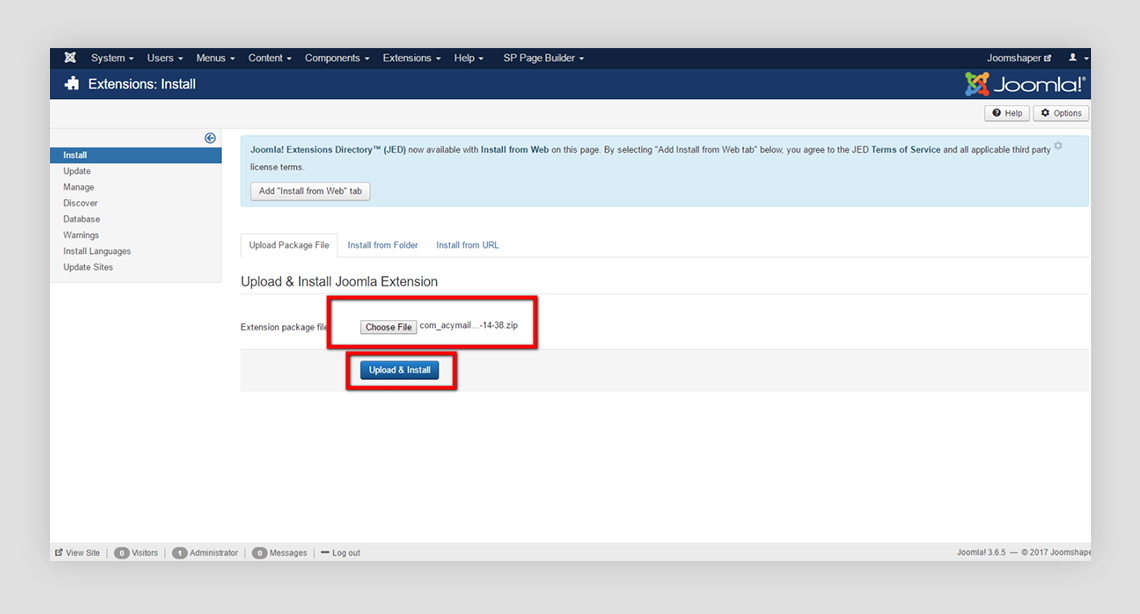Viewport: 1140px width, 614px height.
Task: Click the selected file name com_acymail zip
Action: [469, 326]
